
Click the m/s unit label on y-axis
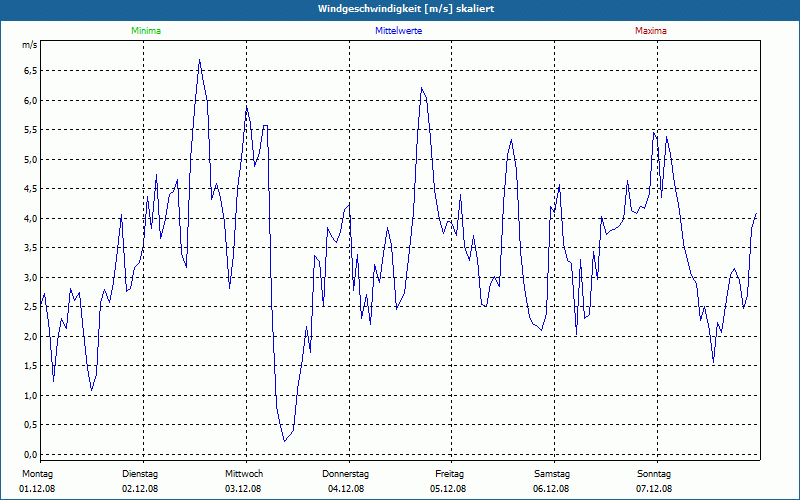[x=30, y=45]
